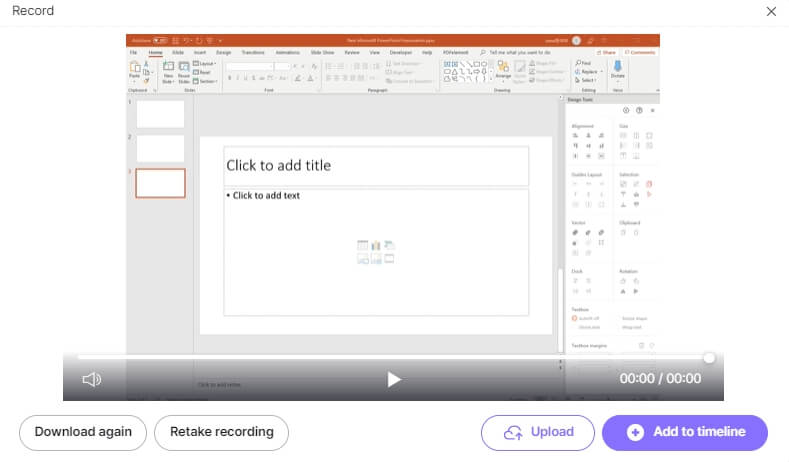Mute the recording with the speaker icon
789x462 pixels.
point(92,379)
